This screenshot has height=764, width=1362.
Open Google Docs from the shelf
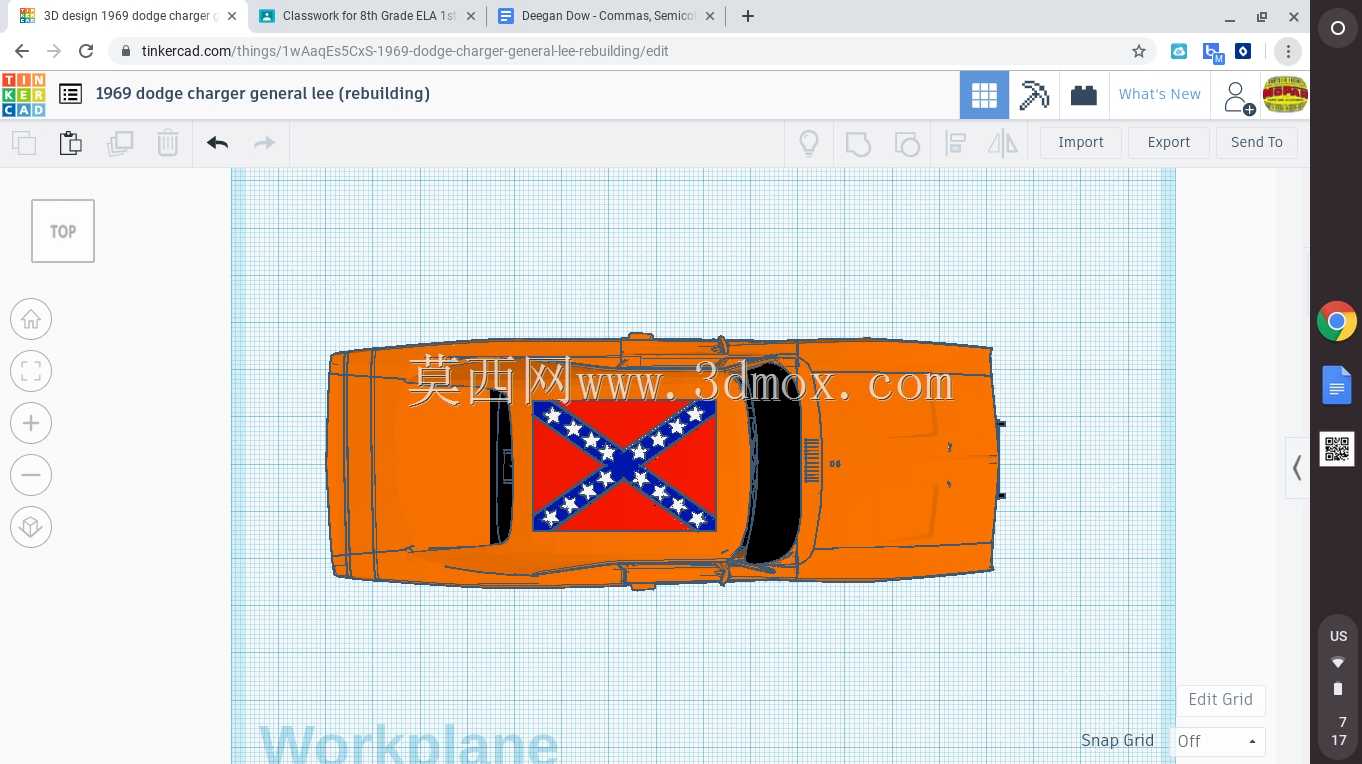coord(1337,386)
